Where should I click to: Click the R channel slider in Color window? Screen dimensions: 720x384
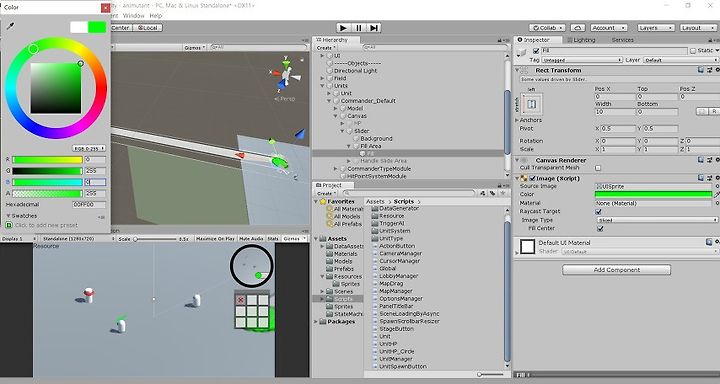click(x=47, y=160)
